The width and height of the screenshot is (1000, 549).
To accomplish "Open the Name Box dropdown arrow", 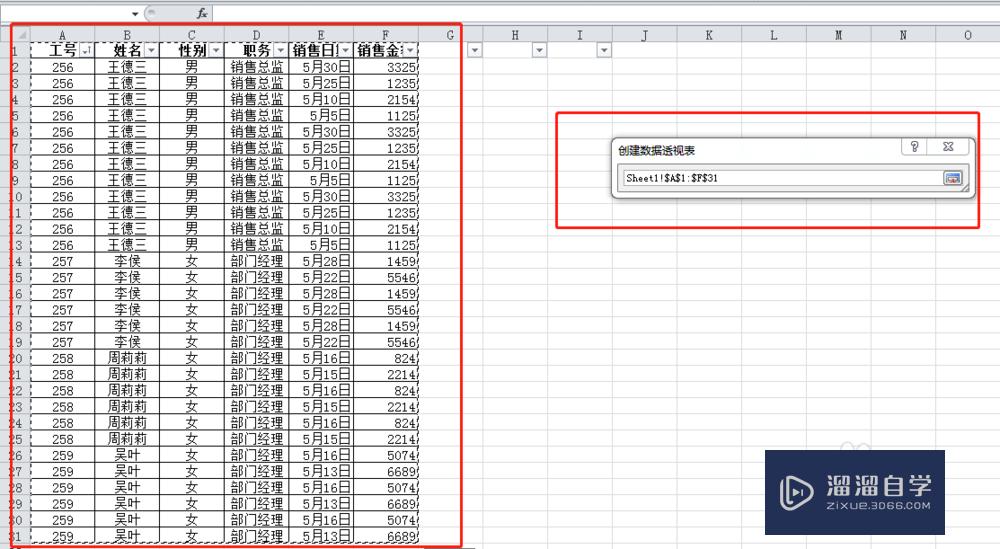I will click(135, 13).
